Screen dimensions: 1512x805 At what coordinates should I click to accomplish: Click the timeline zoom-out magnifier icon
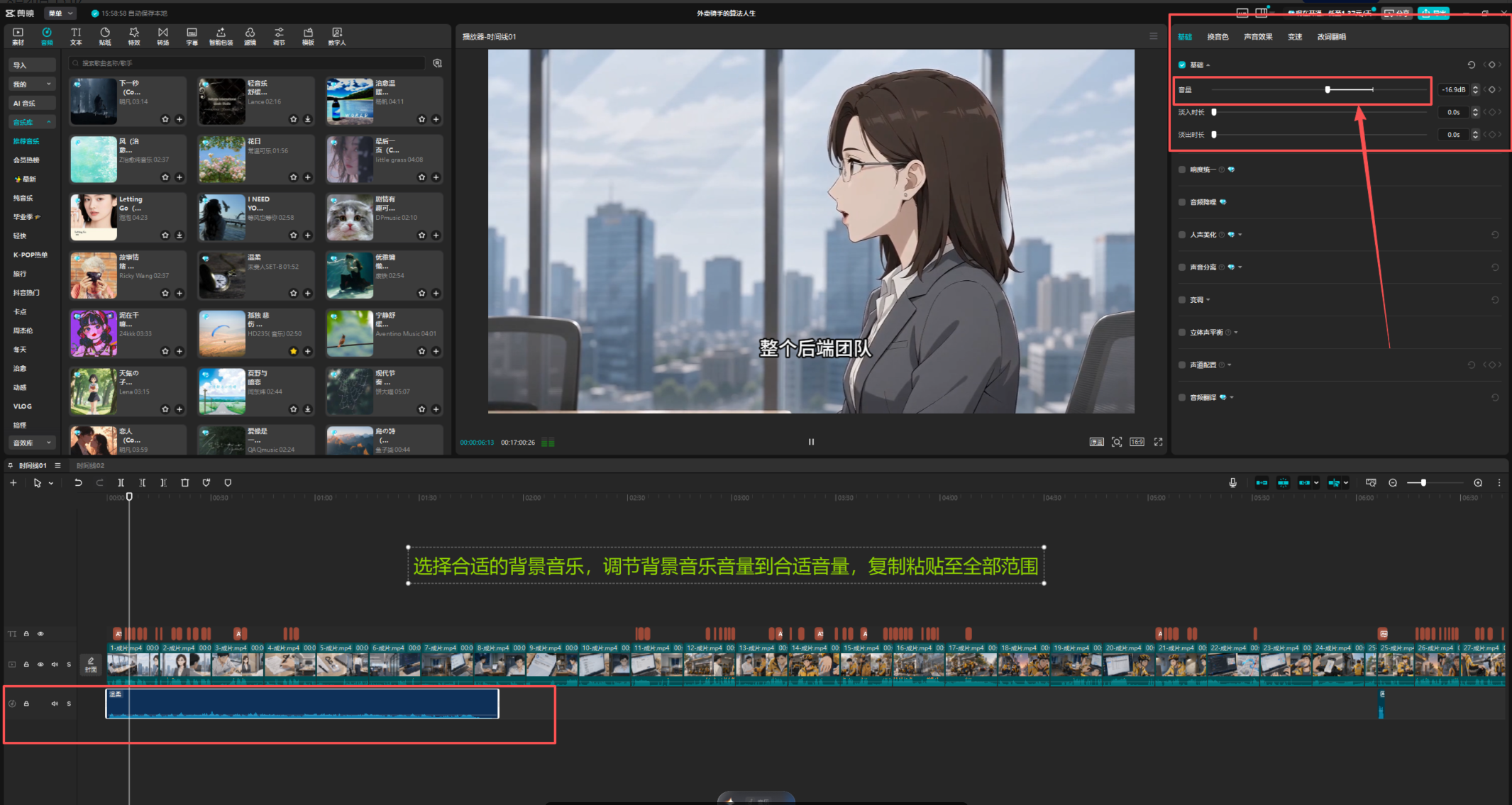click(x=1393, y=482)
